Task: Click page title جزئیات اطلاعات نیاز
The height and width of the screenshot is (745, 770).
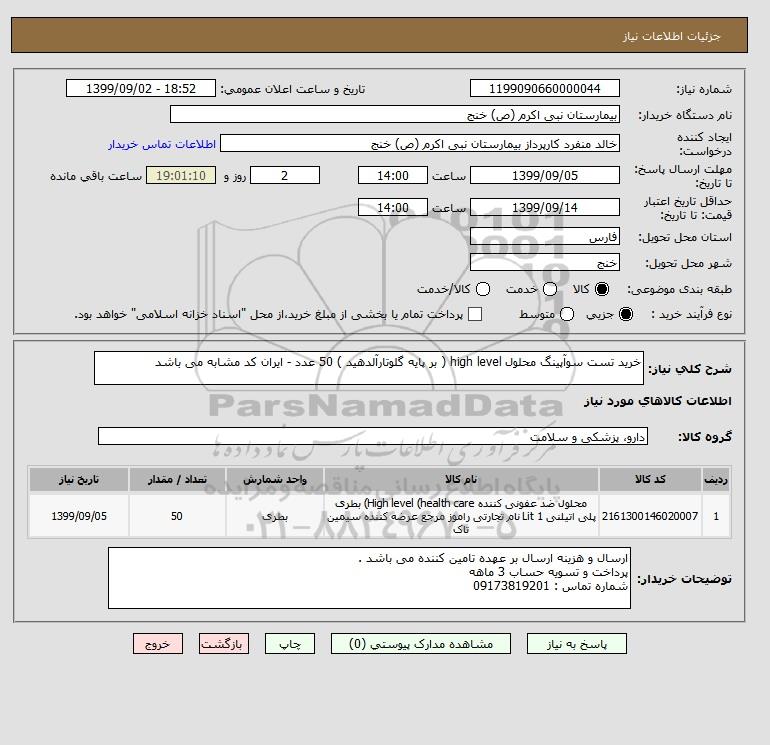Action: coord(671,36)
